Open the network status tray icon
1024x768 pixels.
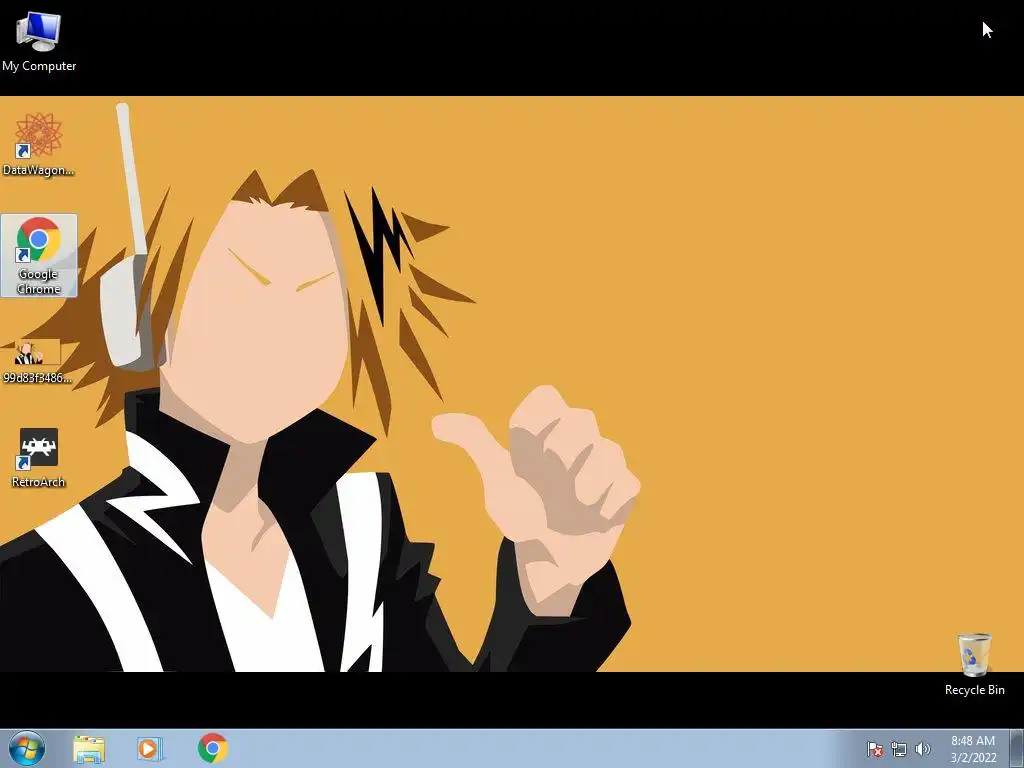899,749
